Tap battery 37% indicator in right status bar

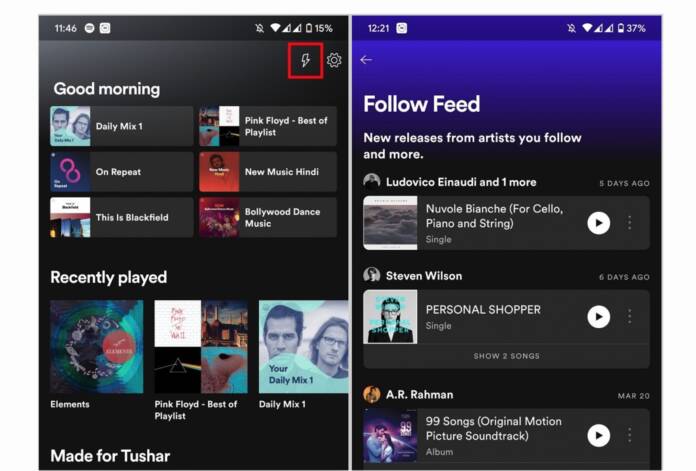click(x=631, y=28)
